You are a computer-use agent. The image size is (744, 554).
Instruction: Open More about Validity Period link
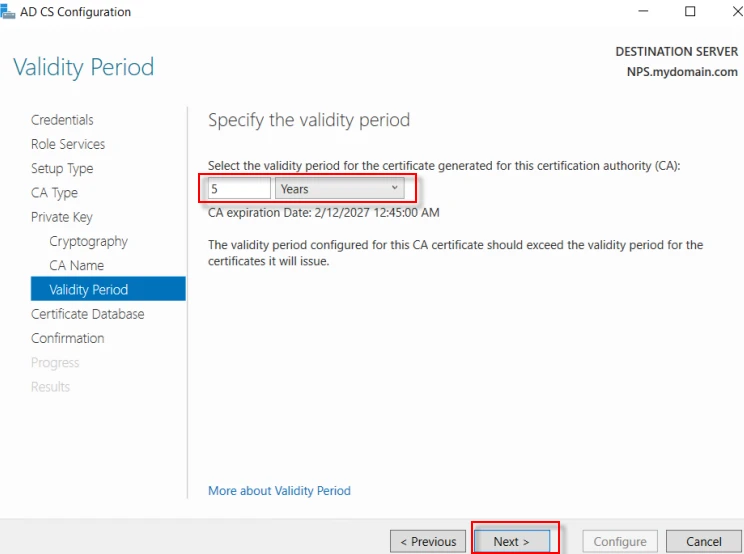[x=279, y=491]
